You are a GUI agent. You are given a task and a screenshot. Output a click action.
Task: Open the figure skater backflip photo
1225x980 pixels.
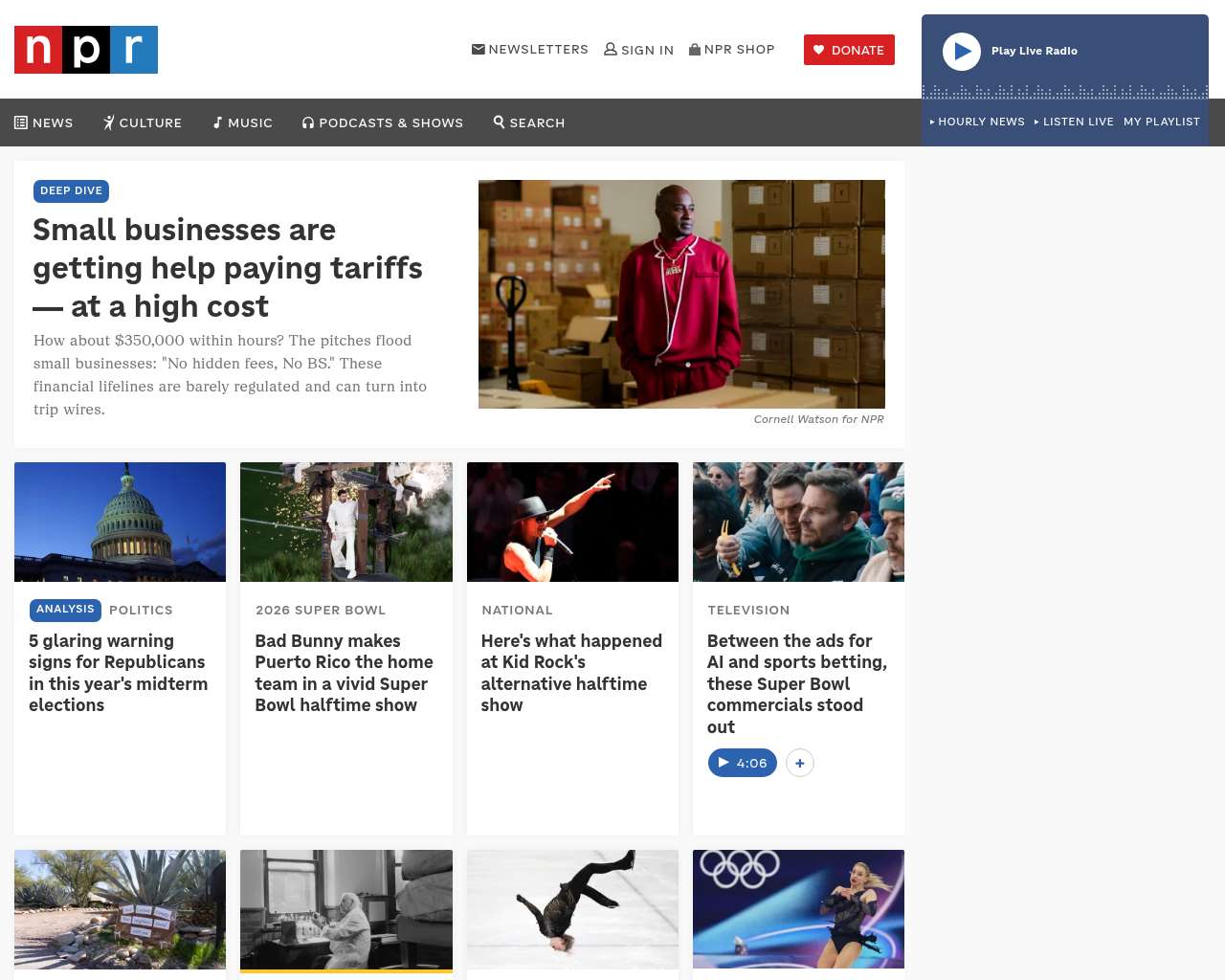click(x=572, y=909)
